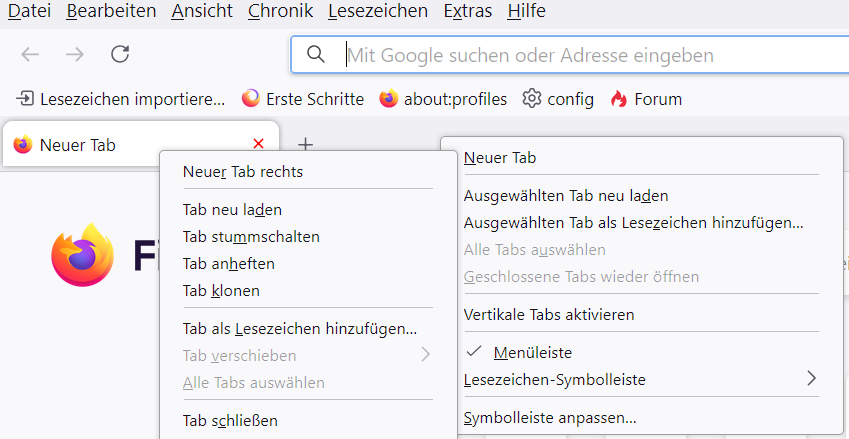Mute tab via Tab stummschalten
This screenshot has width=849, height=439.
click(251, 237)
